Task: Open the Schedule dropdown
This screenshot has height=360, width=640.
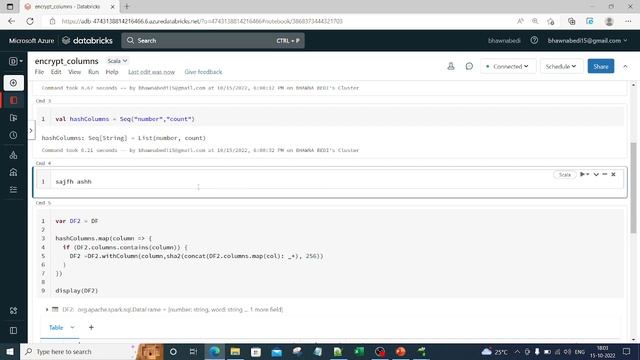Action: (x=561, y=66)
